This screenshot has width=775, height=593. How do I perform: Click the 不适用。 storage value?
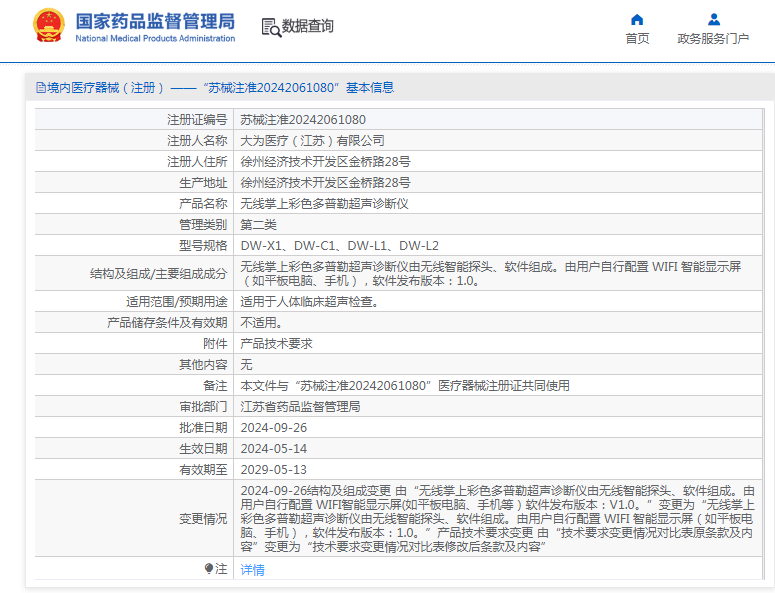[261, 323]
